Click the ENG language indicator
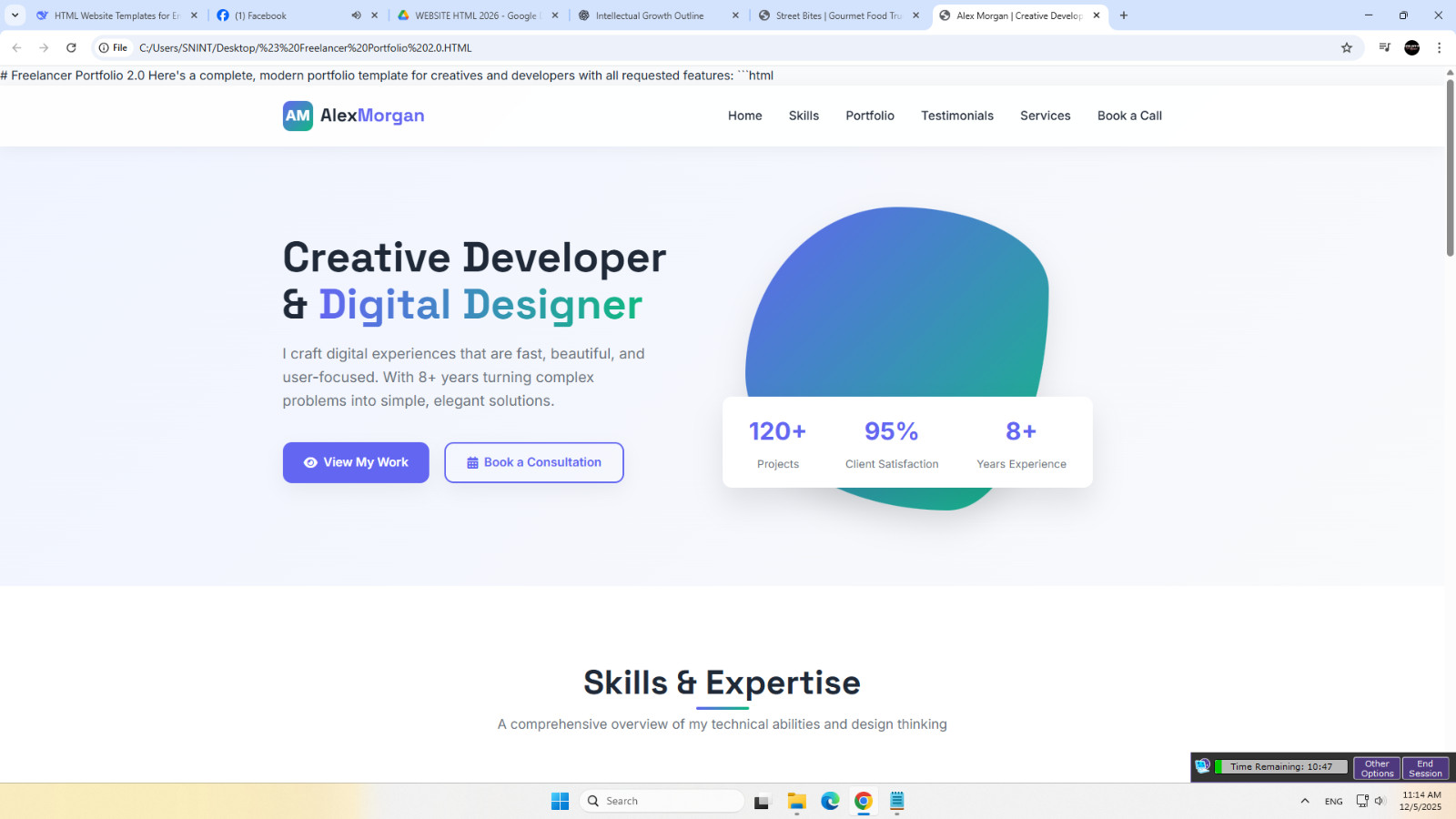The height and width of the screenshot is (819, 1456). coord(1334,801)
